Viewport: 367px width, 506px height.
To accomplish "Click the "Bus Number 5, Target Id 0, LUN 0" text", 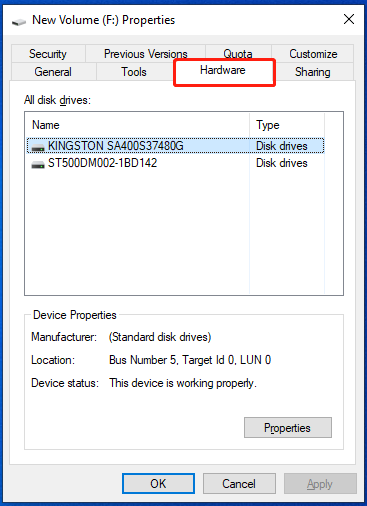I will 190,360.
